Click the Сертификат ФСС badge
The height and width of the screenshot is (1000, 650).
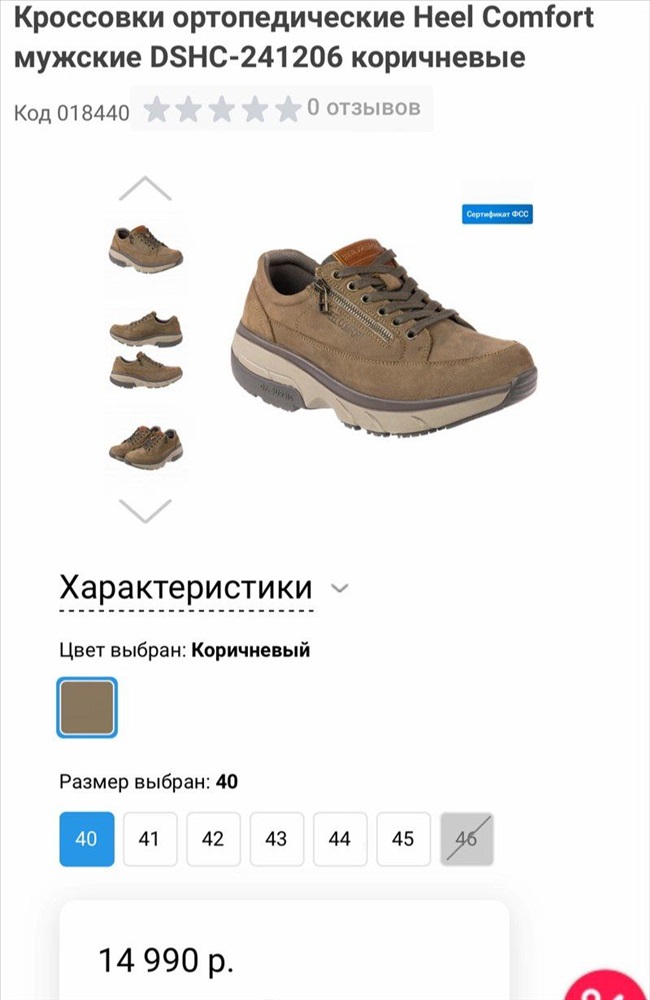coord(498,214)
